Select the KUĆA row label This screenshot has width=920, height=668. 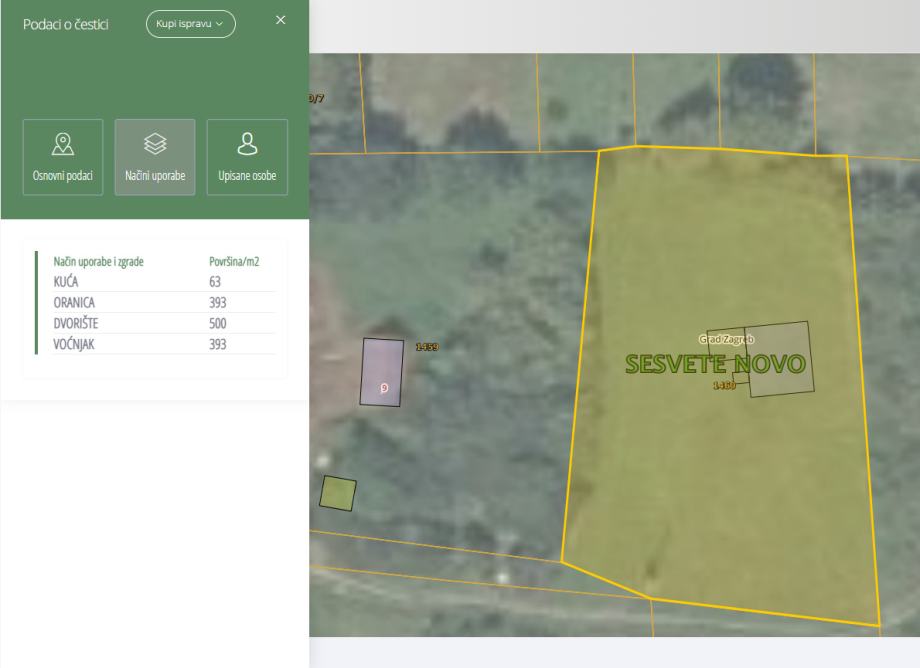click(66, 282)
